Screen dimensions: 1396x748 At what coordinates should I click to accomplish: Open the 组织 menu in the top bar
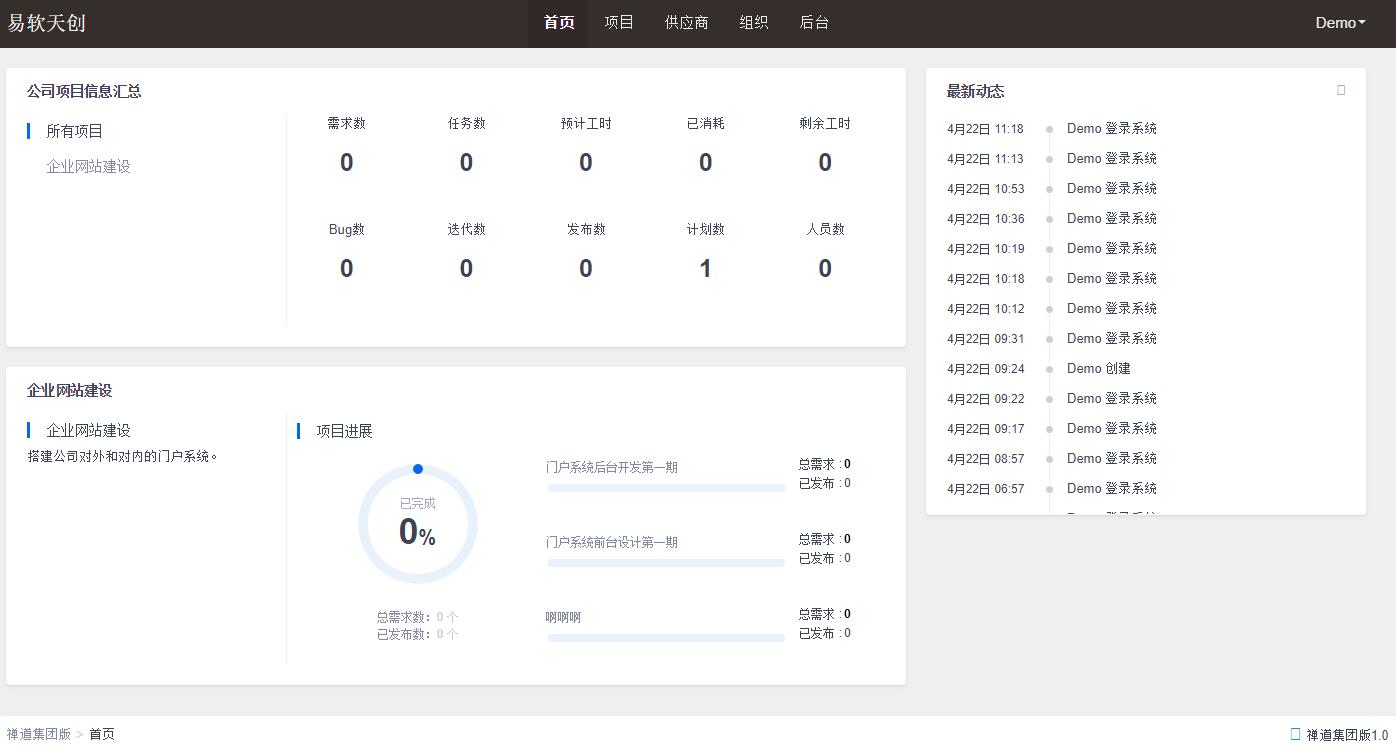point(753,23)
